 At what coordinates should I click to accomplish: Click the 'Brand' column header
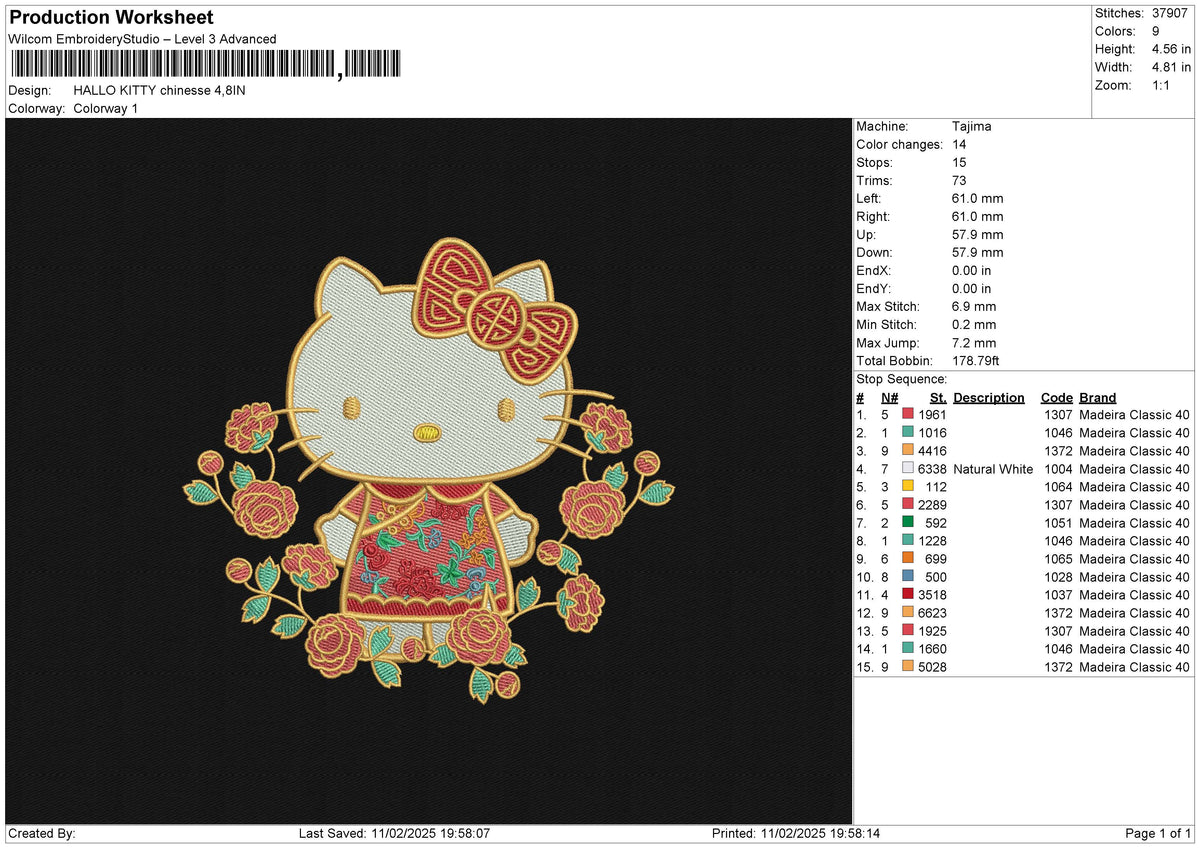tap(1098, 398)
